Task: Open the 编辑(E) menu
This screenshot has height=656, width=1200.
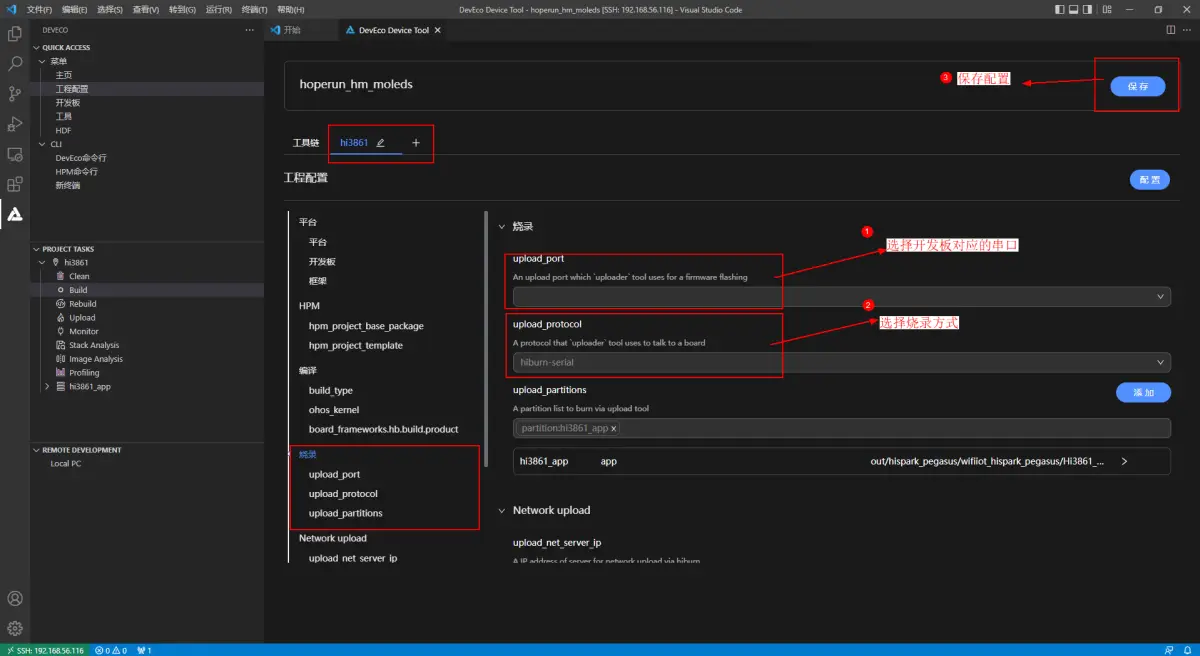Action: [x=74, y=9]
